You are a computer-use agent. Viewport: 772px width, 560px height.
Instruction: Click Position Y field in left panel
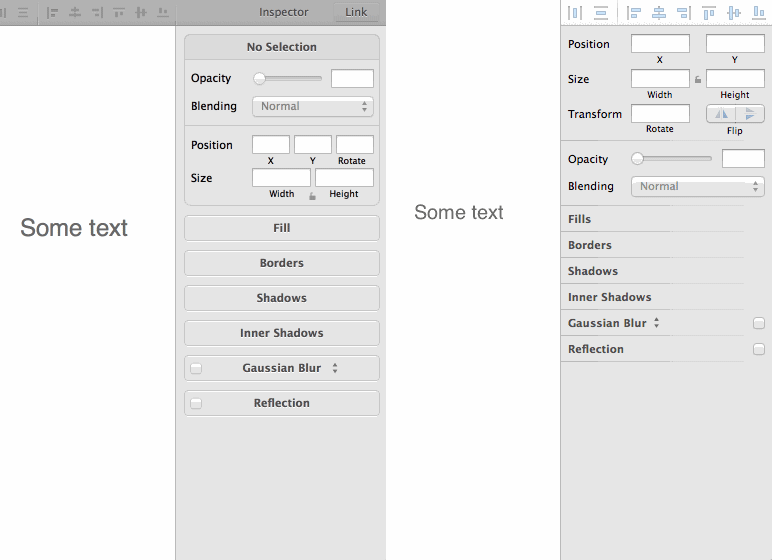[x=313, y=145]
